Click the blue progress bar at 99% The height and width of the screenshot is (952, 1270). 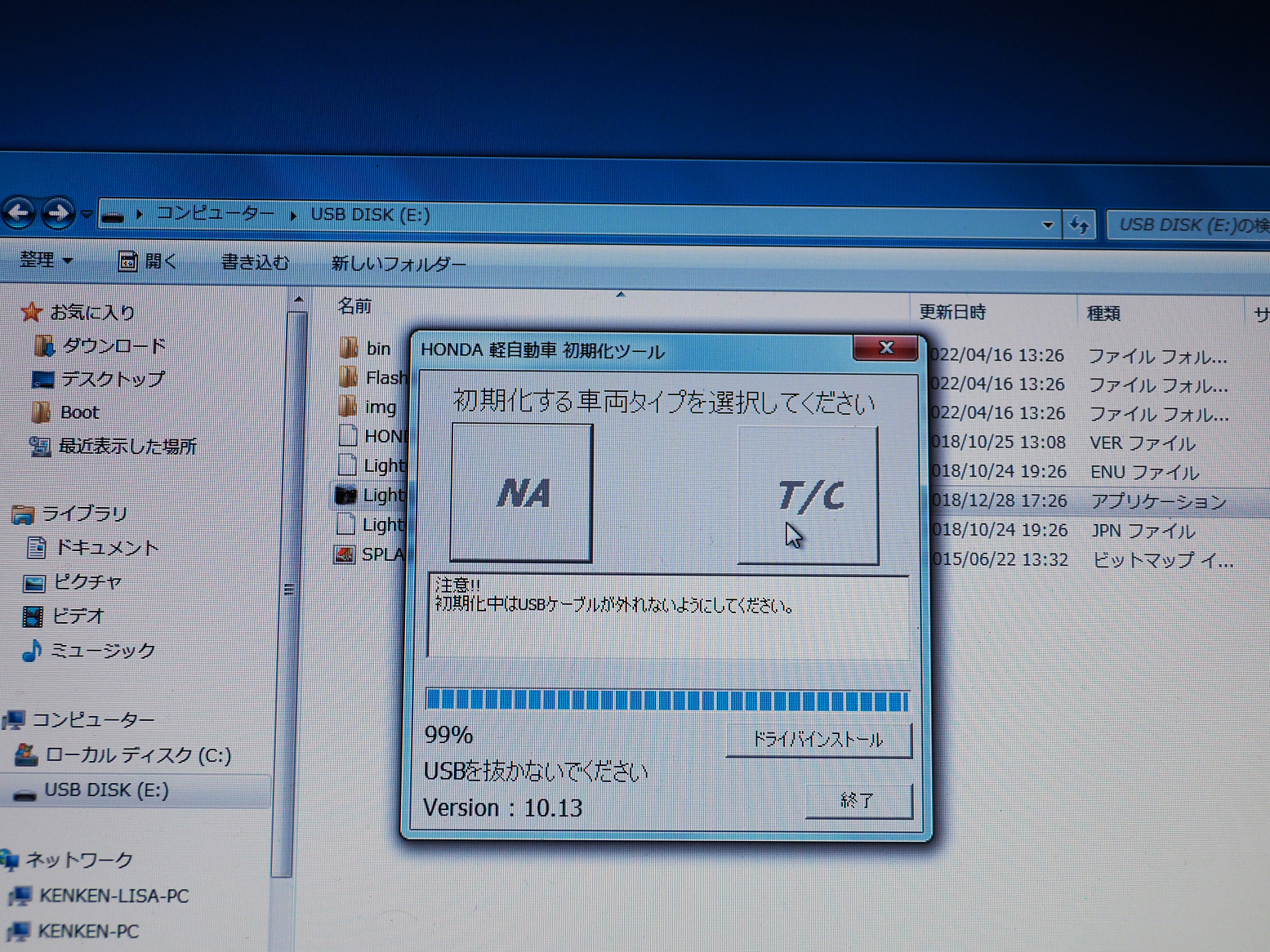pos(667,700)
